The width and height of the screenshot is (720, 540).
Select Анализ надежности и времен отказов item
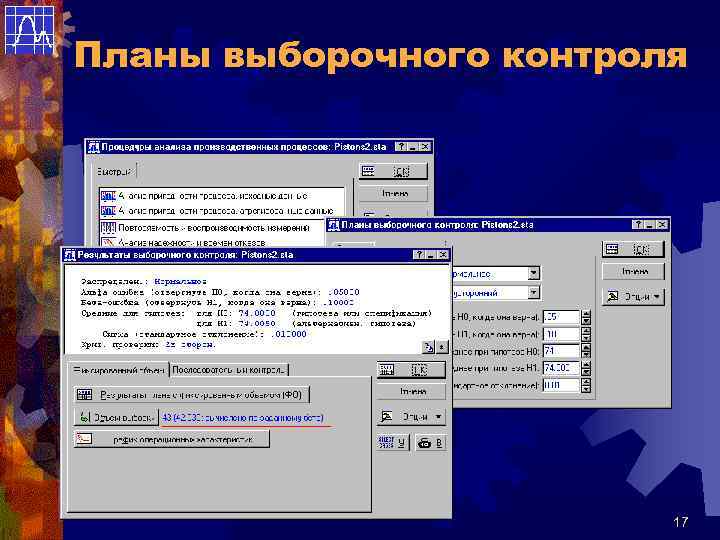213,242
